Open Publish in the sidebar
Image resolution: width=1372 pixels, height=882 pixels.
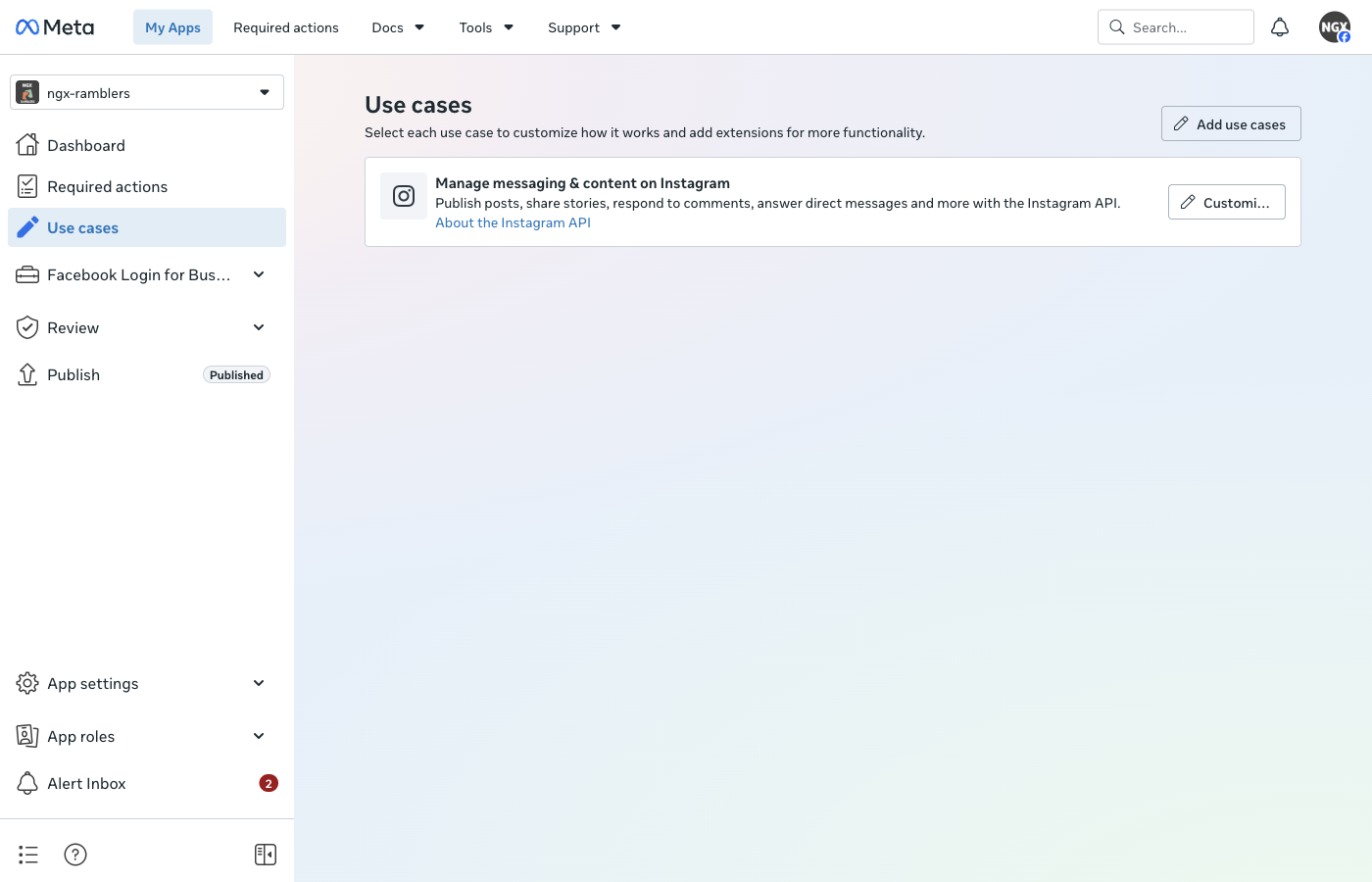(x=147, y=374)
